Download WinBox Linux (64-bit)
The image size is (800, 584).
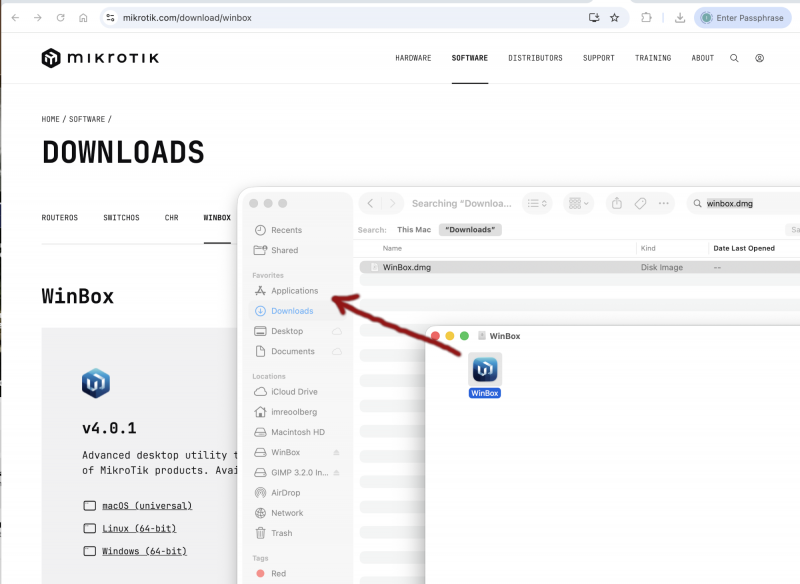[139, 529]
